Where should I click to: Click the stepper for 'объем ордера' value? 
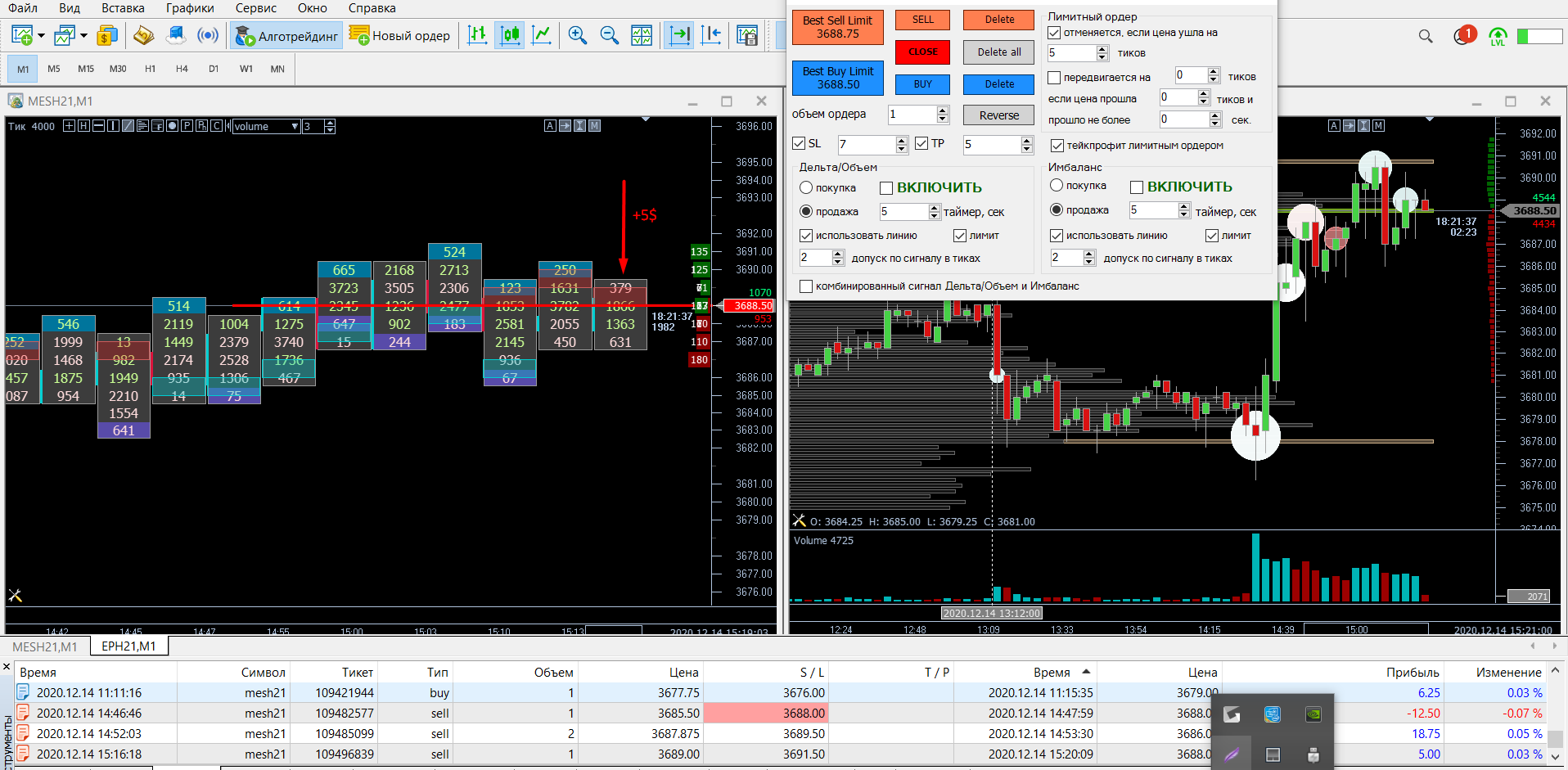943,115
